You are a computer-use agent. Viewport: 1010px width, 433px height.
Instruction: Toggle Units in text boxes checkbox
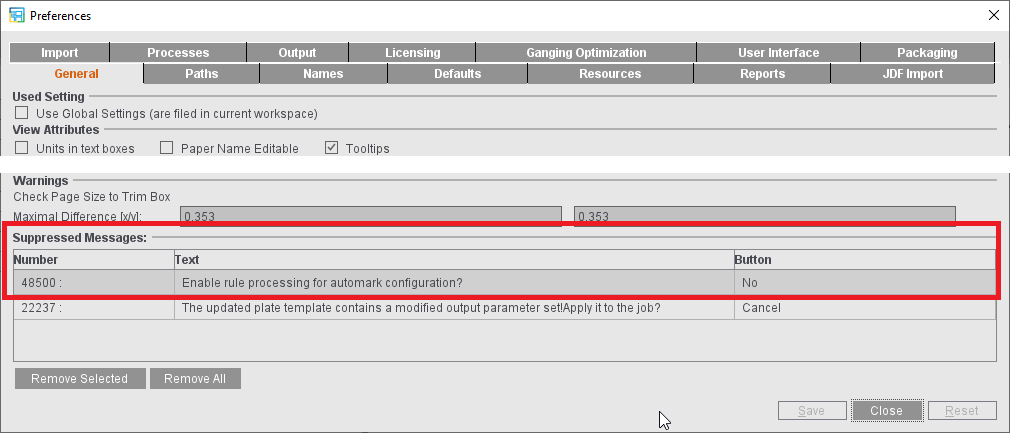(22, 148)
